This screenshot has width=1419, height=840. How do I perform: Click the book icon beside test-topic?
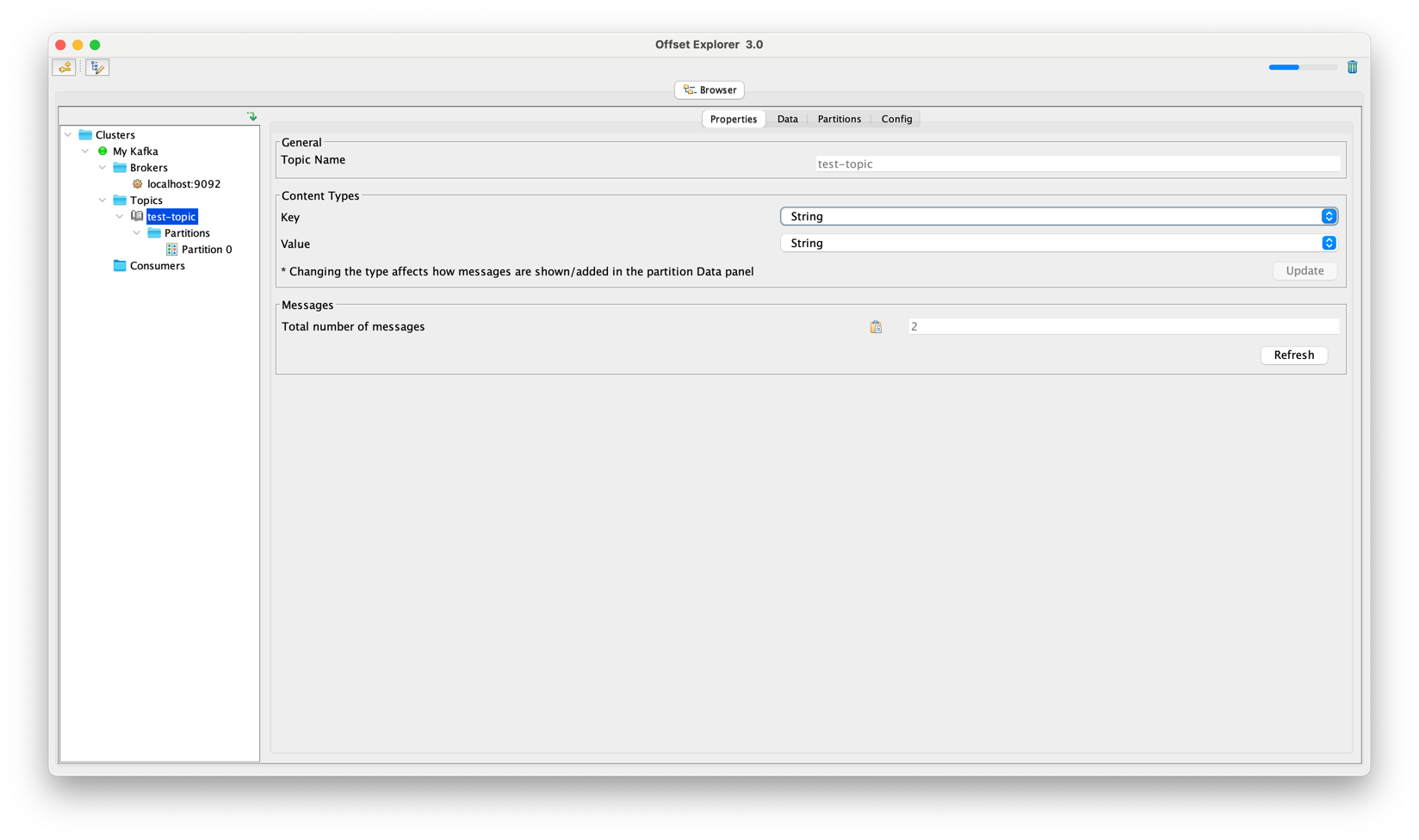137,217
